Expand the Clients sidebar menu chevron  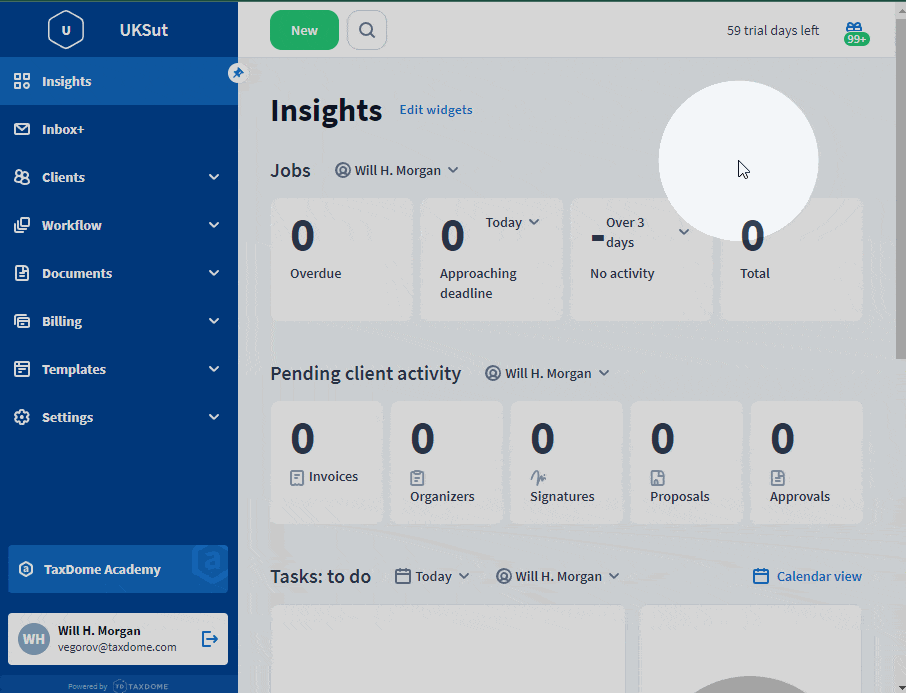(213, 177)
